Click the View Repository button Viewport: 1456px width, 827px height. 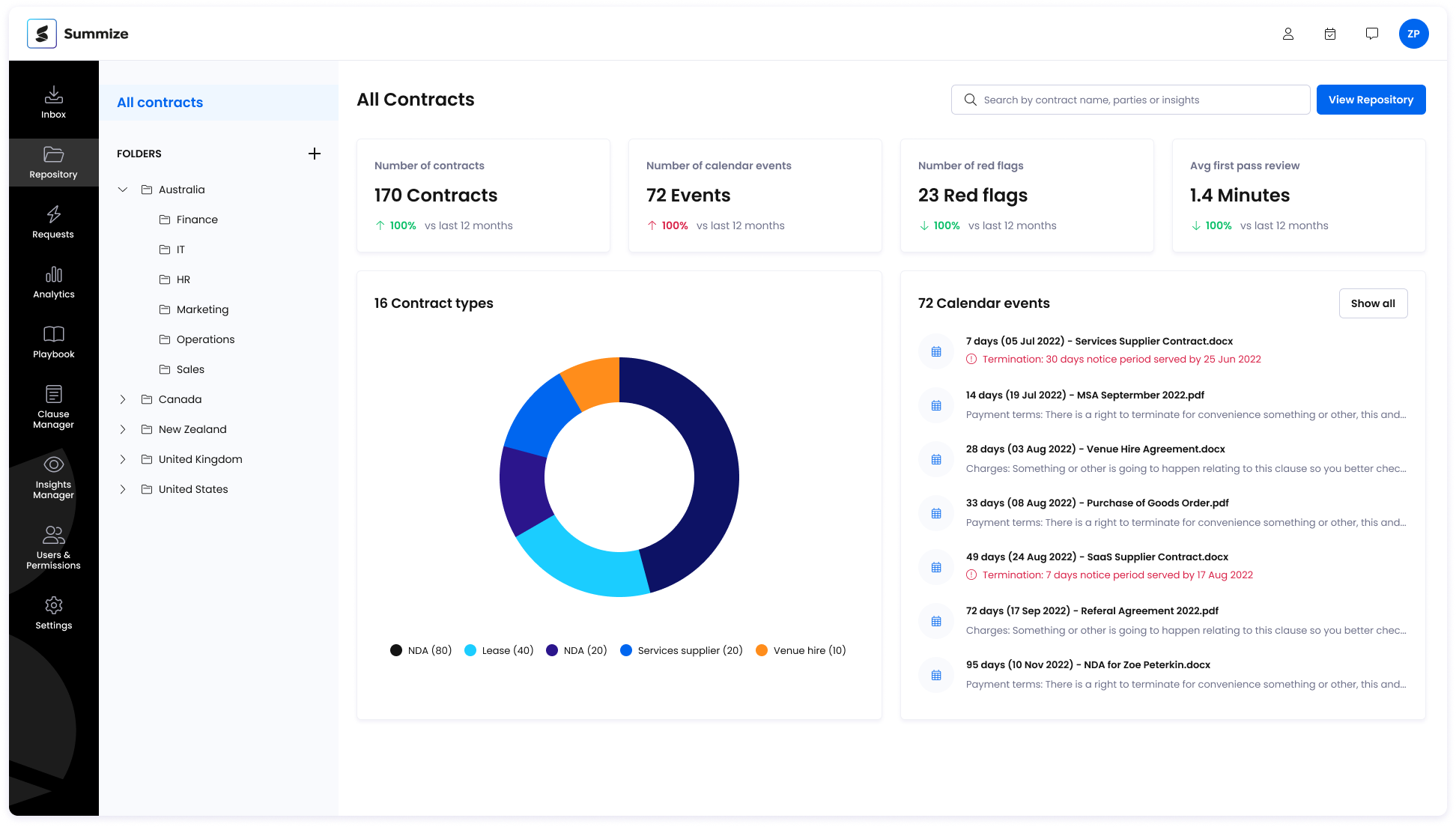[x=1371, y=100]
